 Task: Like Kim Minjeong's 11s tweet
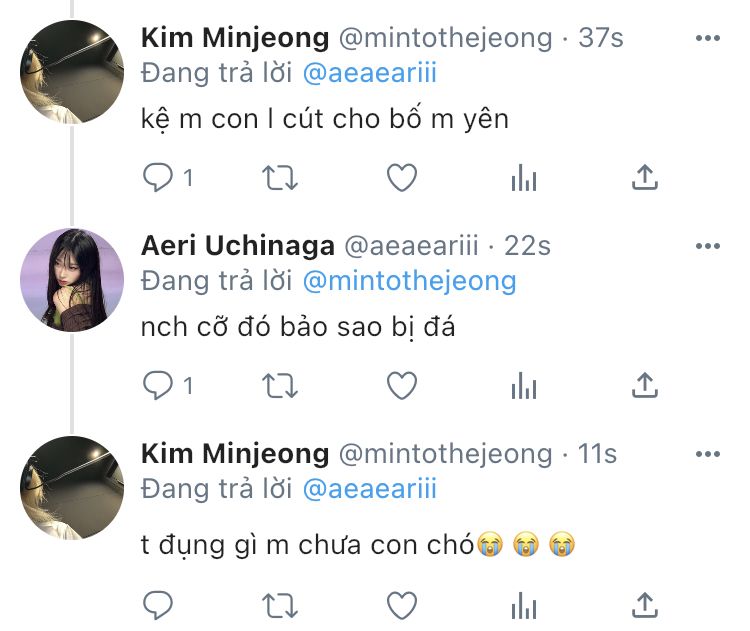[401, 604]
